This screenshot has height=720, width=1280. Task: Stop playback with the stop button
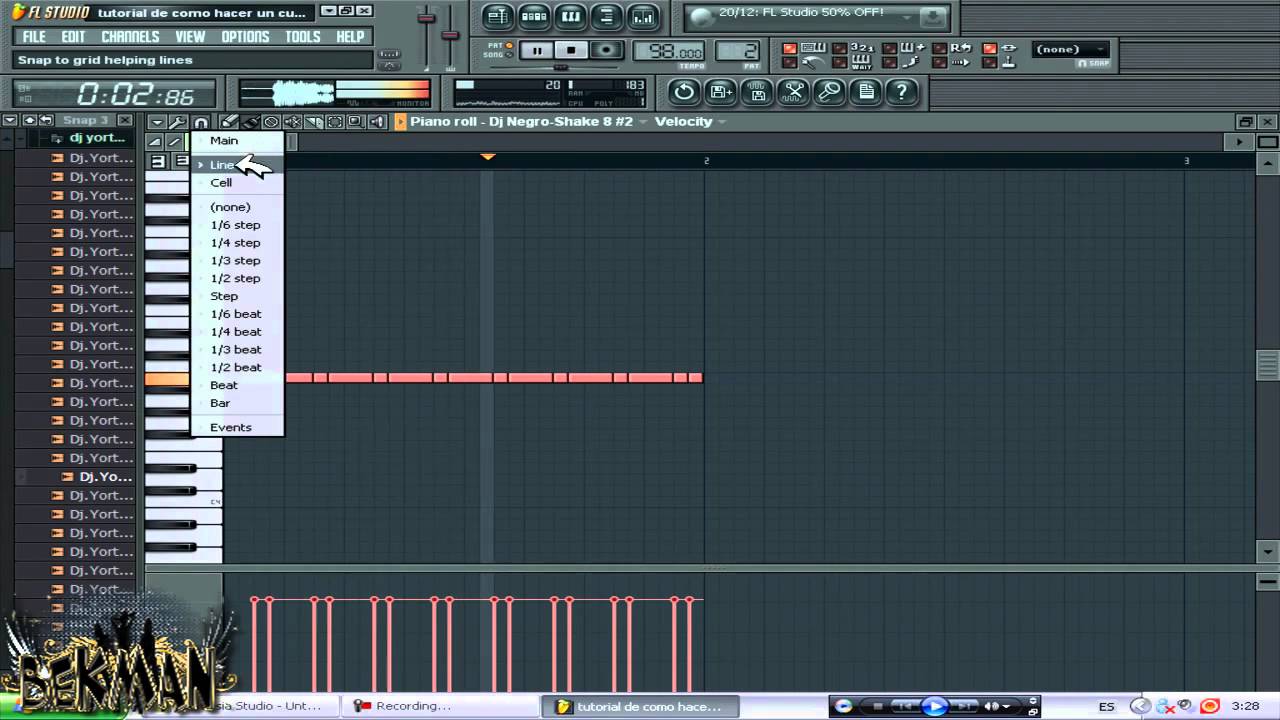[571, 50]
